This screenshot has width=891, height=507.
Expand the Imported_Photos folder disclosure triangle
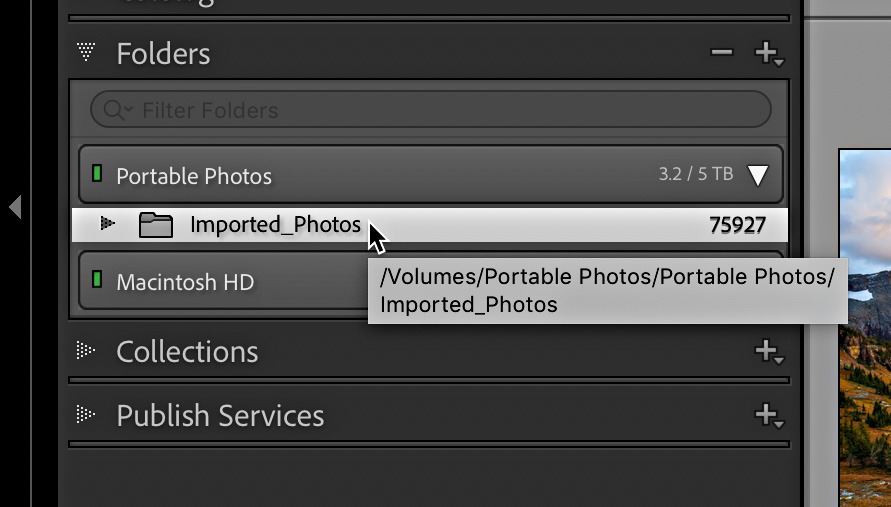[108, 224]
